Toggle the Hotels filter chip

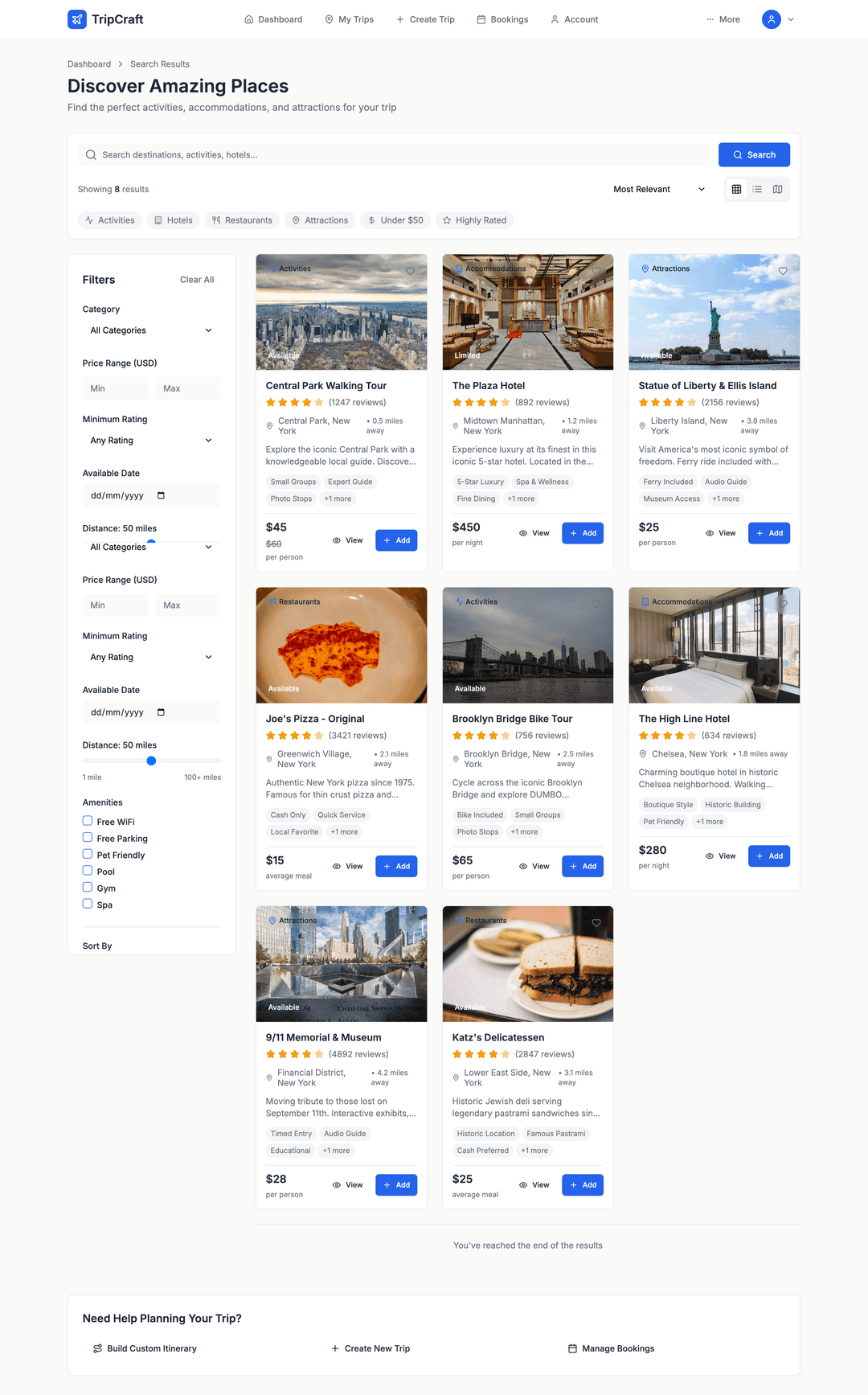click(x=174, y=220)
